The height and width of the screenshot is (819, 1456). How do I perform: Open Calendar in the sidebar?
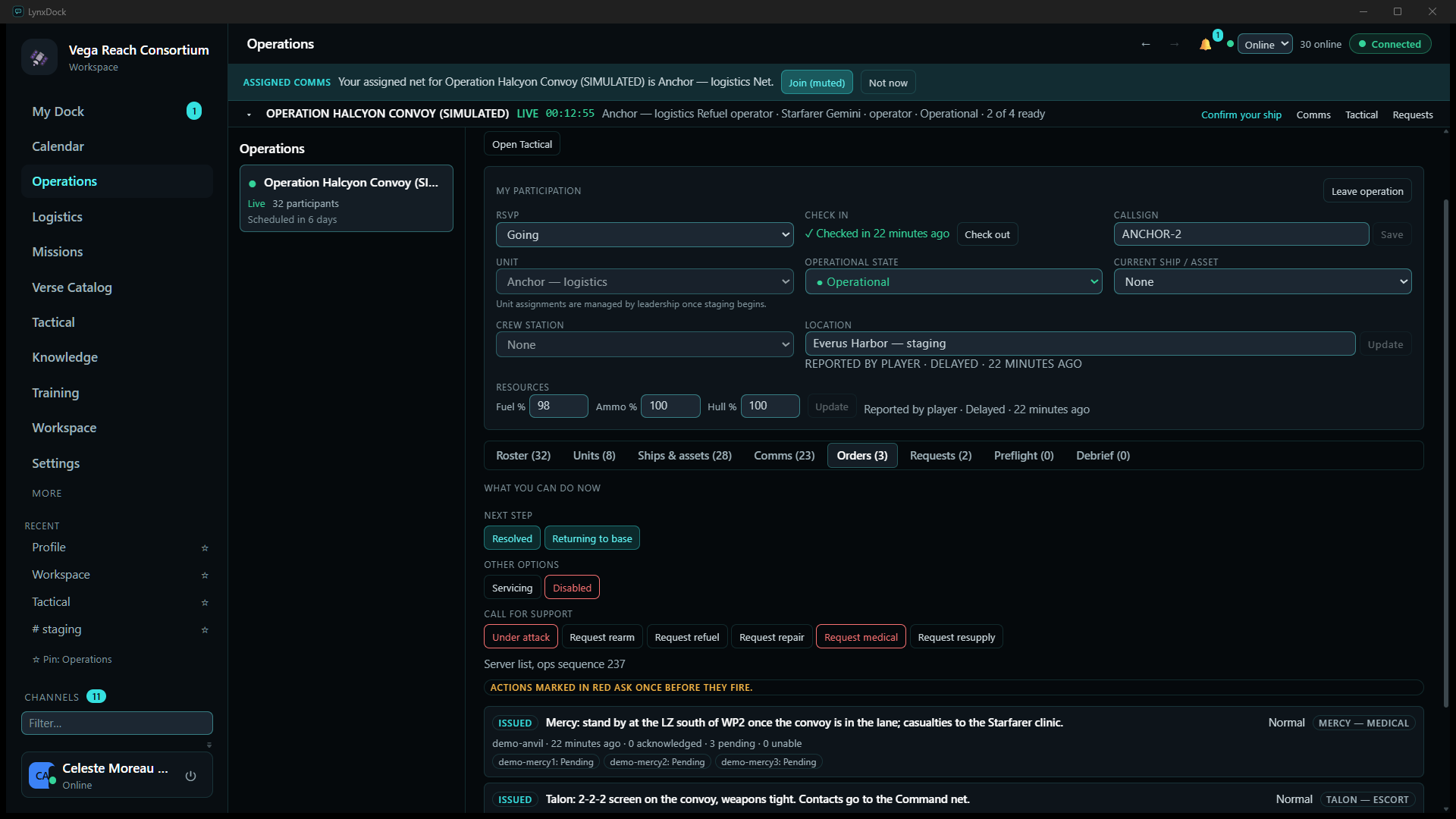coord(117,146)
